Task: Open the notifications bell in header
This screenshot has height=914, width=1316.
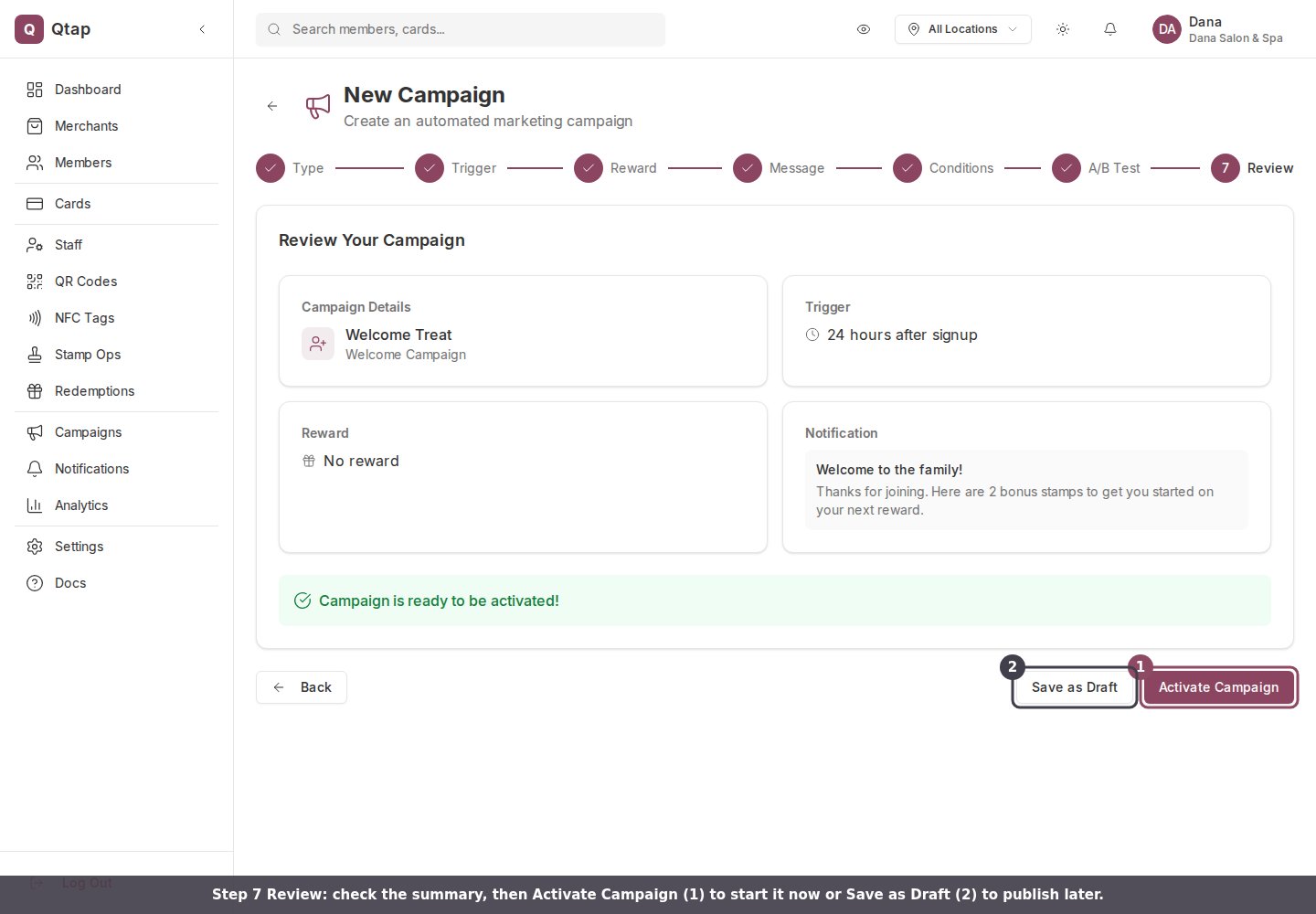Action: [1110, 29]
